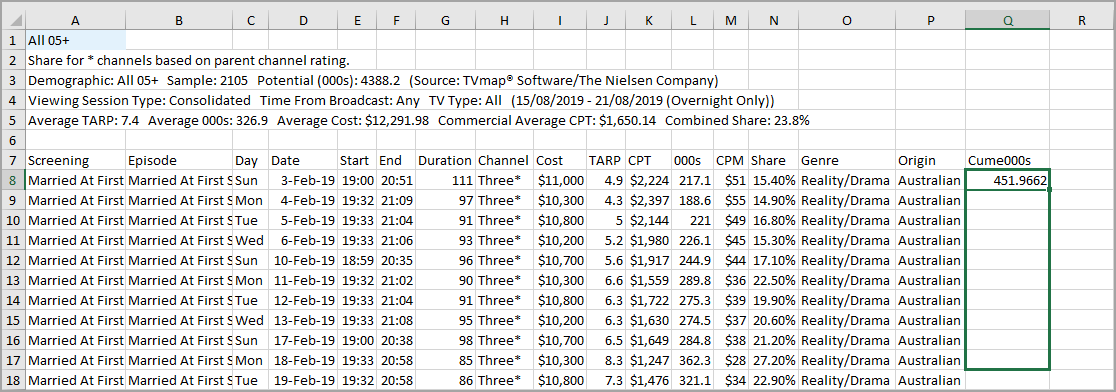
Task: Select the 000s value 226.1
Action: coord(693,240)
